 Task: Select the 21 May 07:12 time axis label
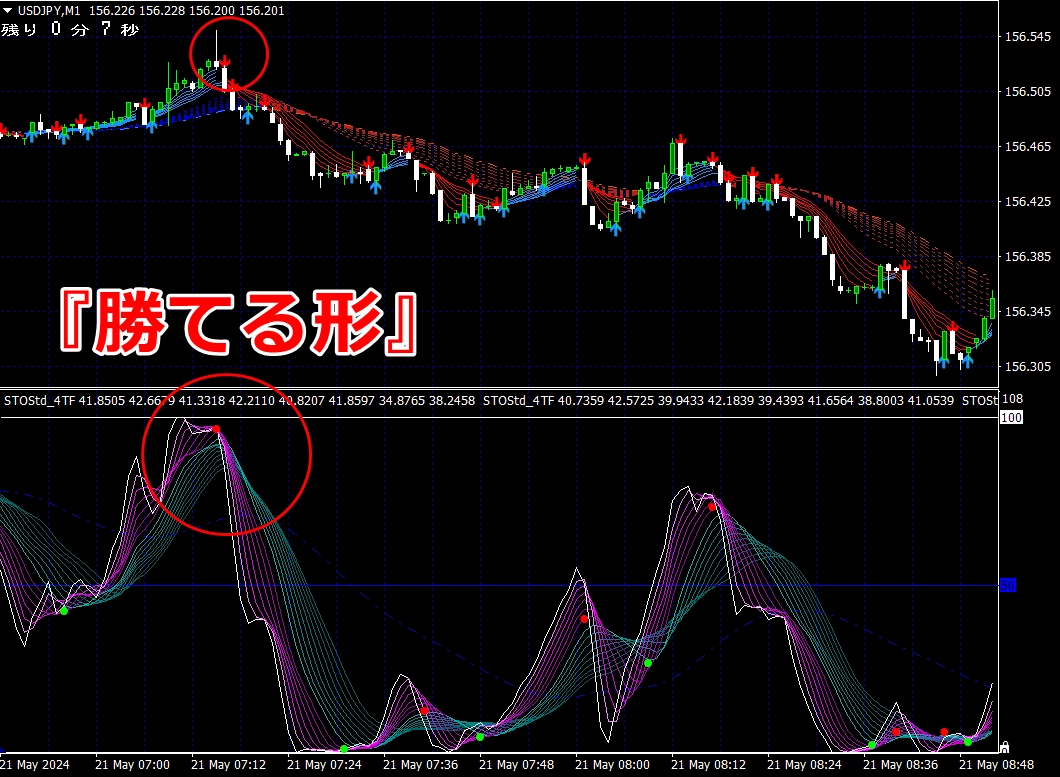[x=228, y=765]
